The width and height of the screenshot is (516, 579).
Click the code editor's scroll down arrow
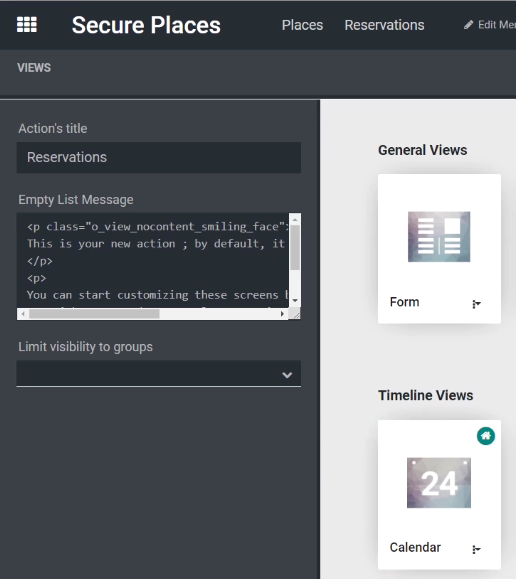pyautogui.click(x=295, y=301)
